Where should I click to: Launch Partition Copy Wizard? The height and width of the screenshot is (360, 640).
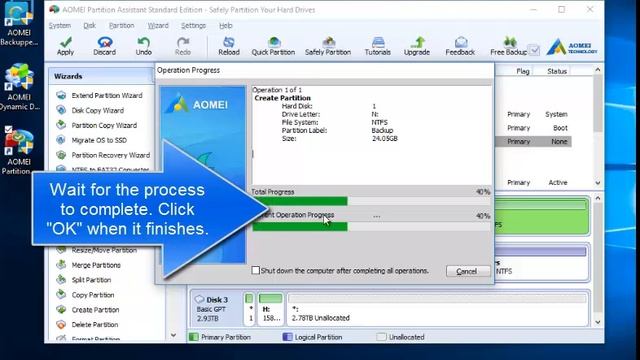[104, 125]
